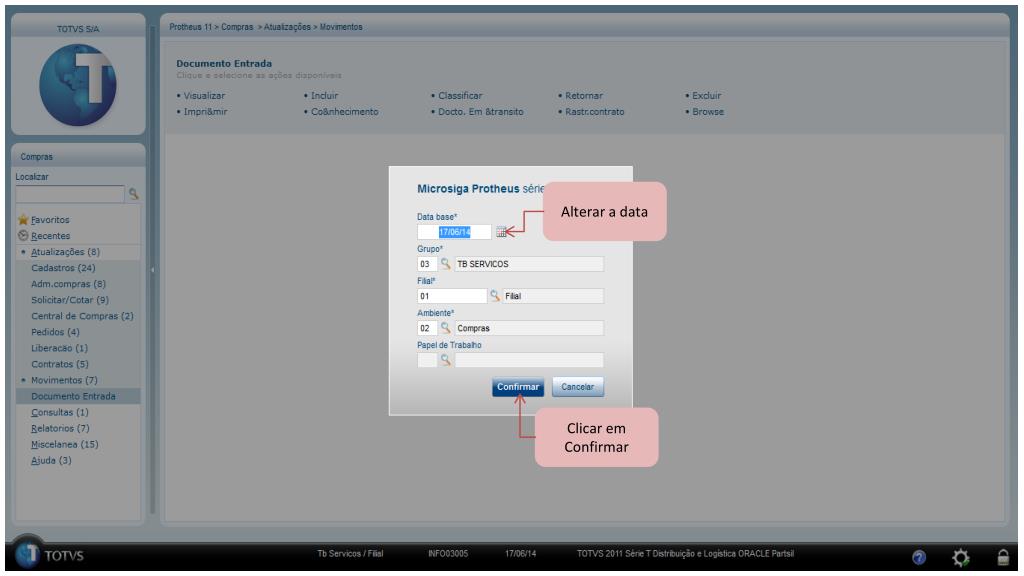Choose the Visualizar action
Viewport: 1024px width, 576px height.
tap(204, 95)
